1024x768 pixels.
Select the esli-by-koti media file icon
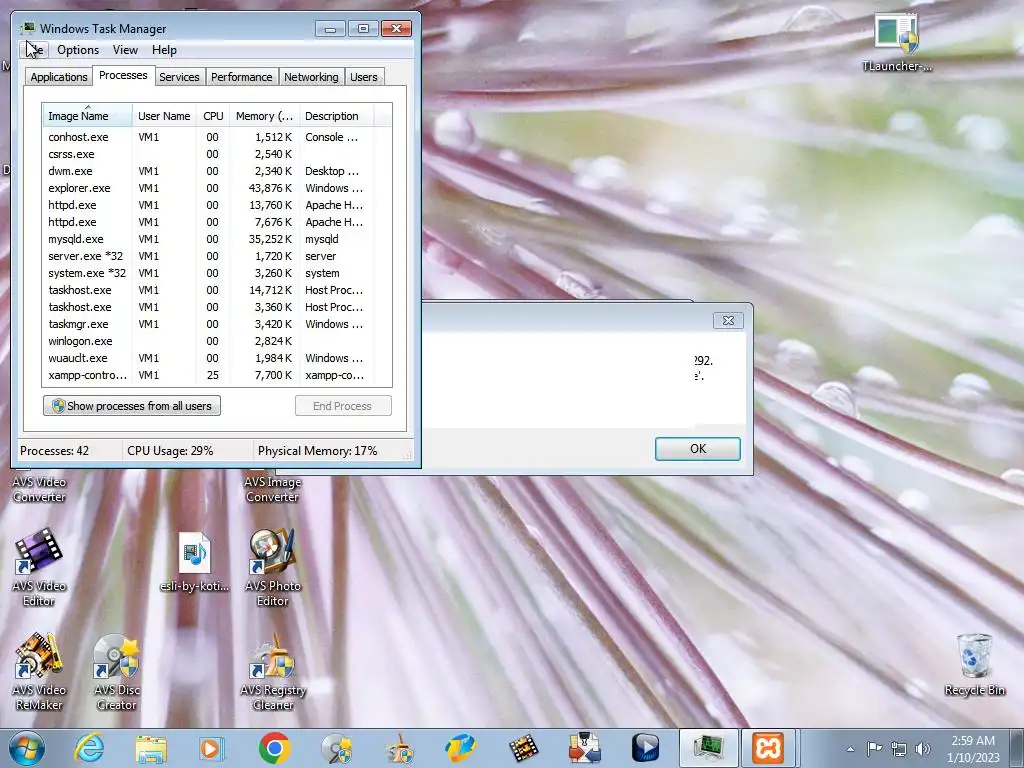[x=195, y=562]
